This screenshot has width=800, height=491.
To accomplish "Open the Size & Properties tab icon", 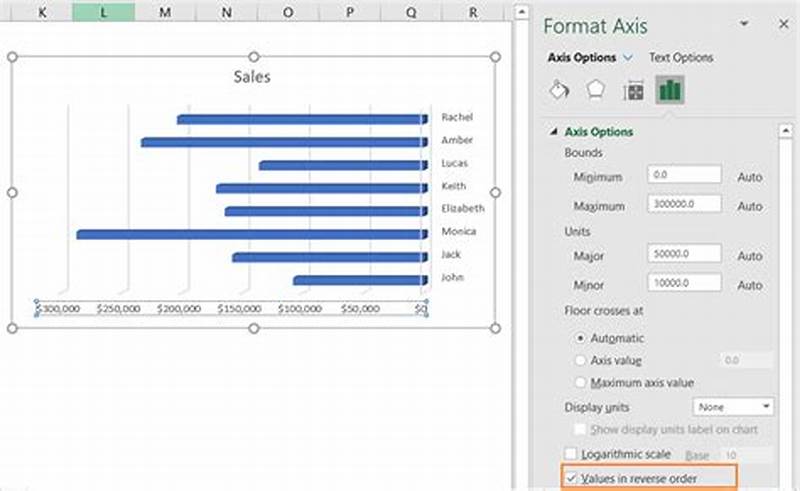I will (633, 91).
